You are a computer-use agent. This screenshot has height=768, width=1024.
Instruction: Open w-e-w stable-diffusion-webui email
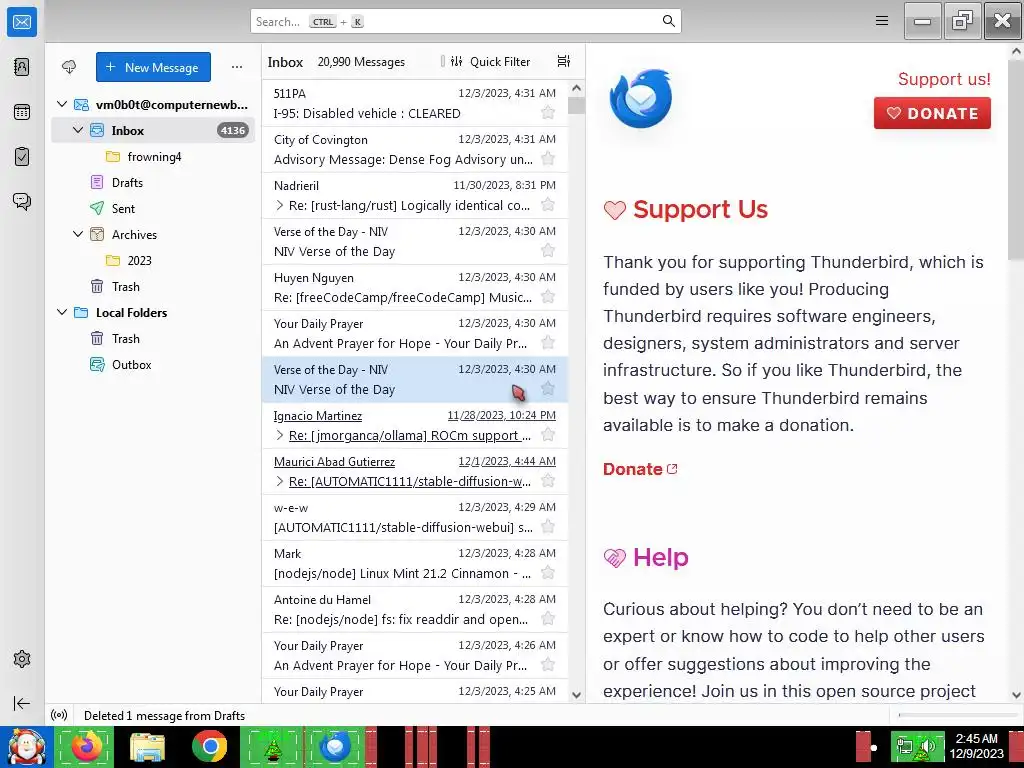[x=415, y=517]
